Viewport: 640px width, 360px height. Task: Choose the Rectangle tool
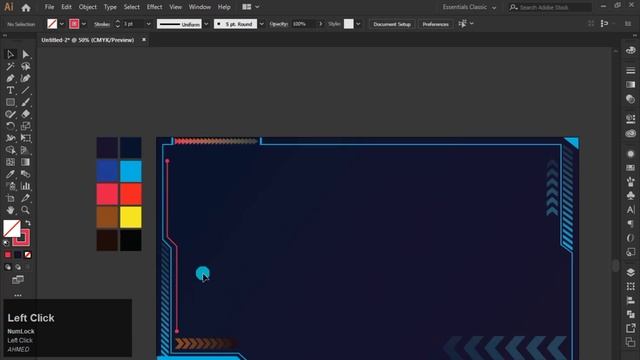tap(10, 102)
